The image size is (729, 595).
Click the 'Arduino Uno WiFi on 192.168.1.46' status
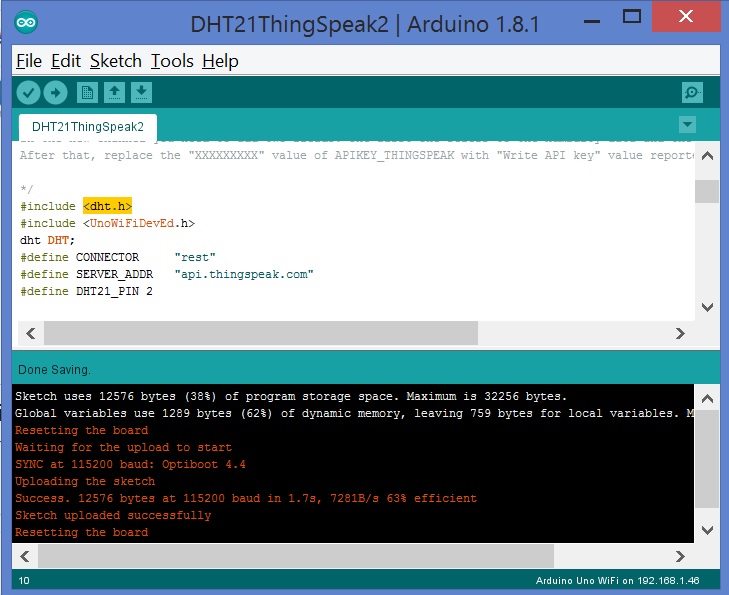[617, 581]
